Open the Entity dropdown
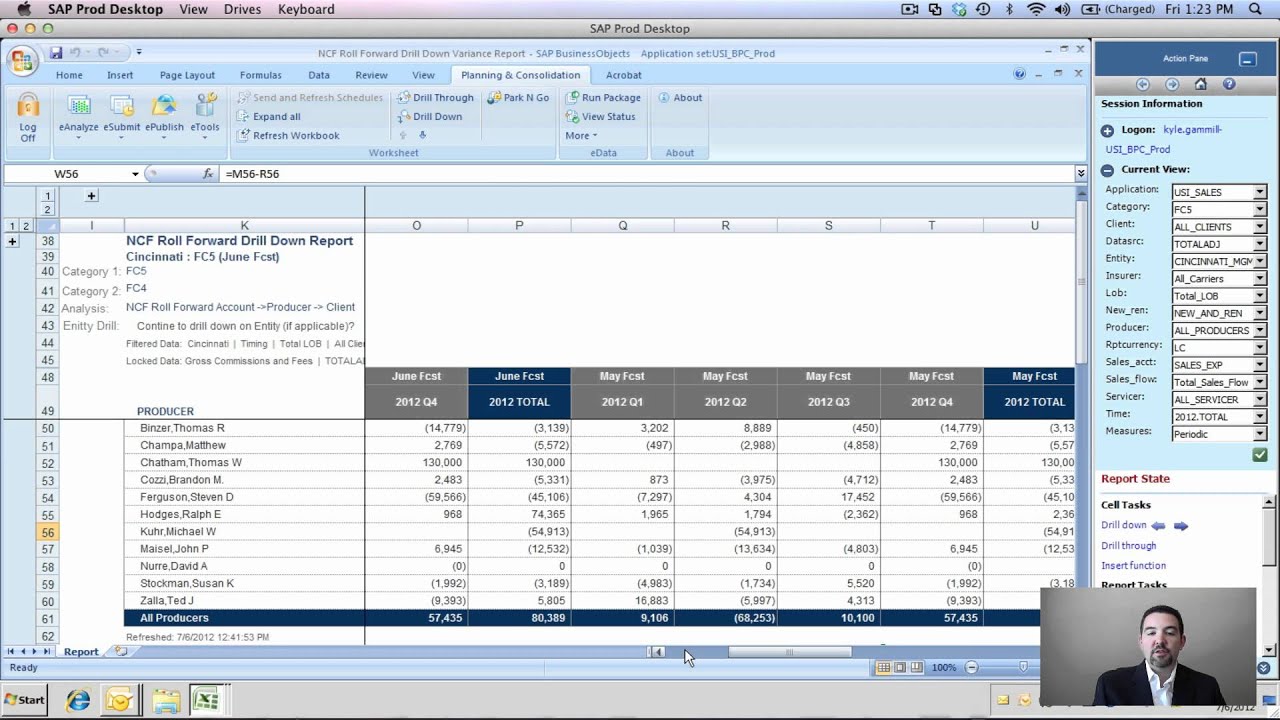Image resolution: width=1280 pixels, height=720 pixels. (1259, 261)
